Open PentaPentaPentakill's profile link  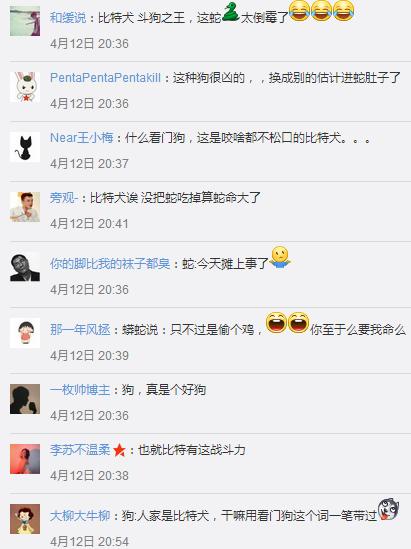(x=105, y=78)
